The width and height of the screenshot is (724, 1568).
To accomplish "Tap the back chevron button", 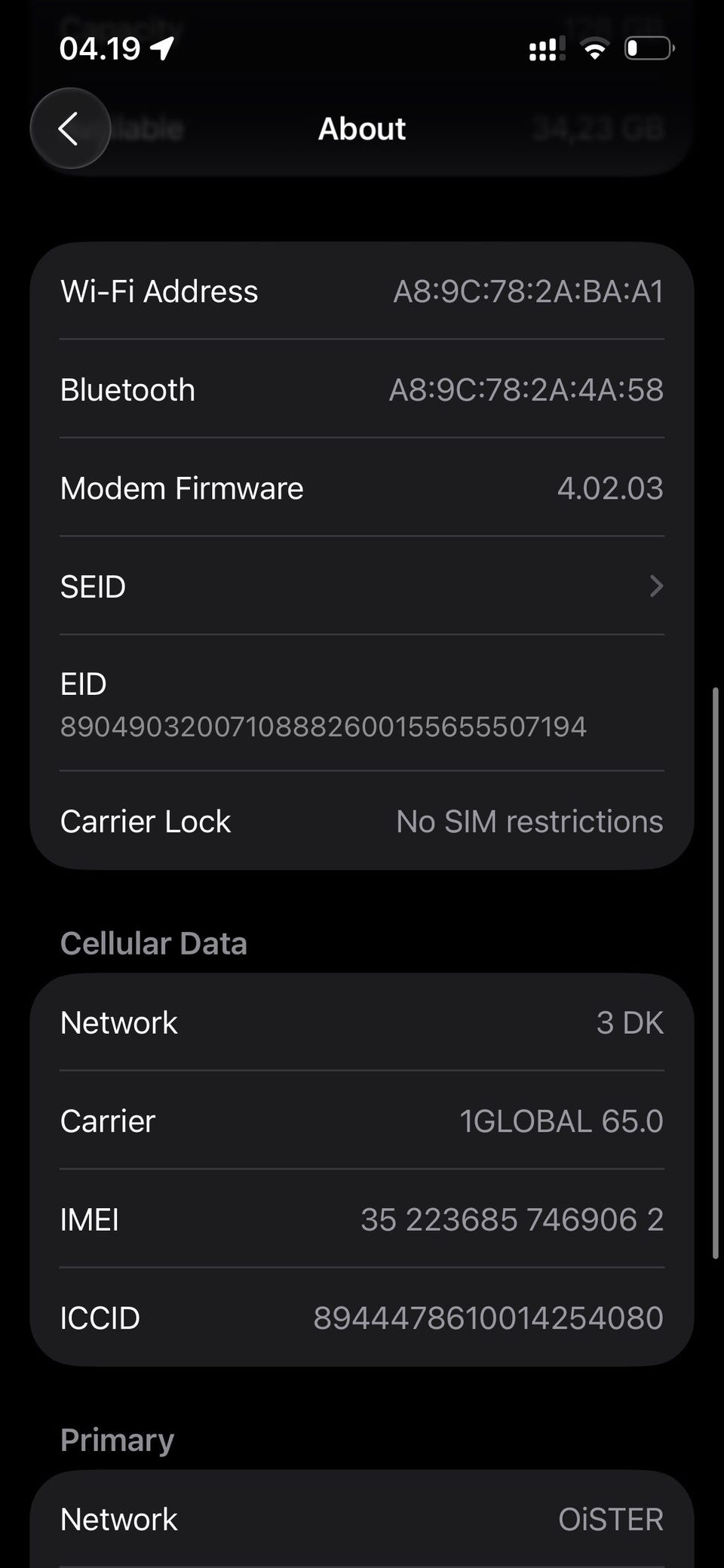I will coord(69,128).
